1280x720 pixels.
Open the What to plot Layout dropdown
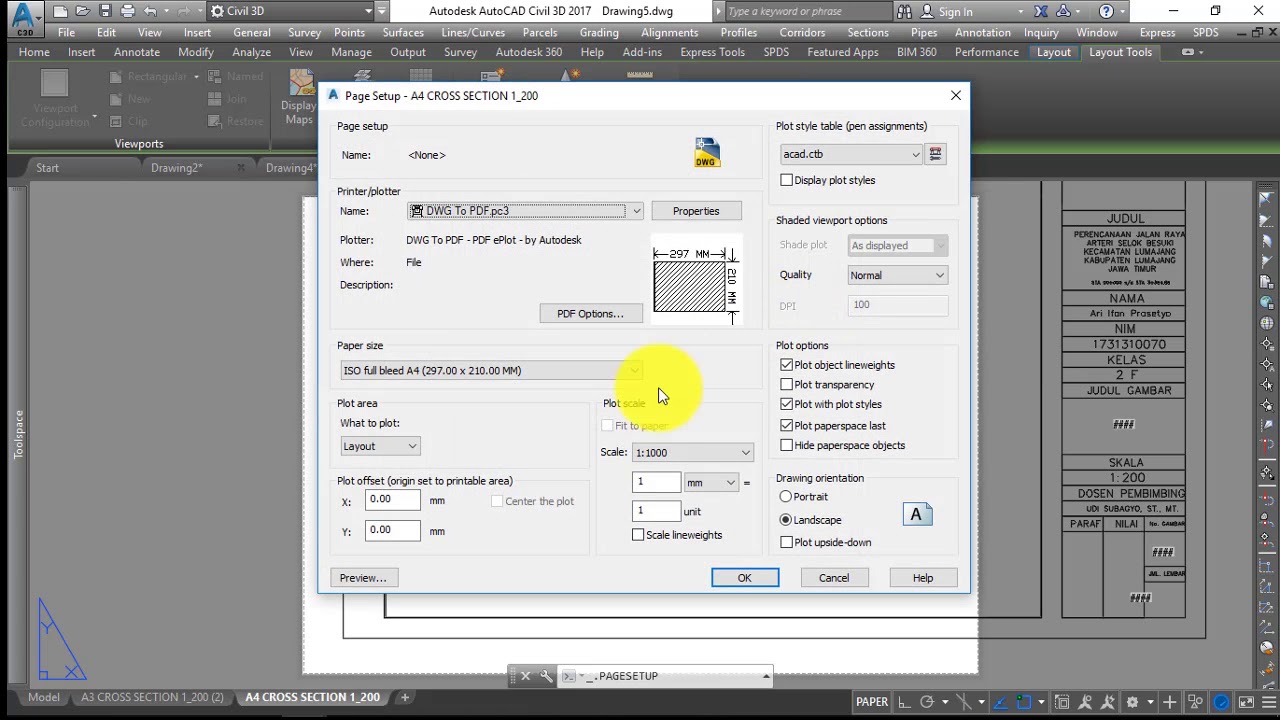coord(380,446)
